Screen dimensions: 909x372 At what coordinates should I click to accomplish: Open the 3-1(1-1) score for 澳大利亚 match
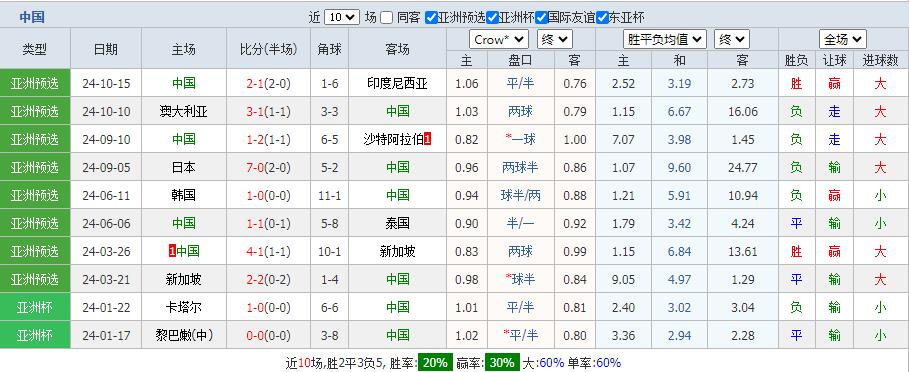pyautogui.click(x=268, y=111)
